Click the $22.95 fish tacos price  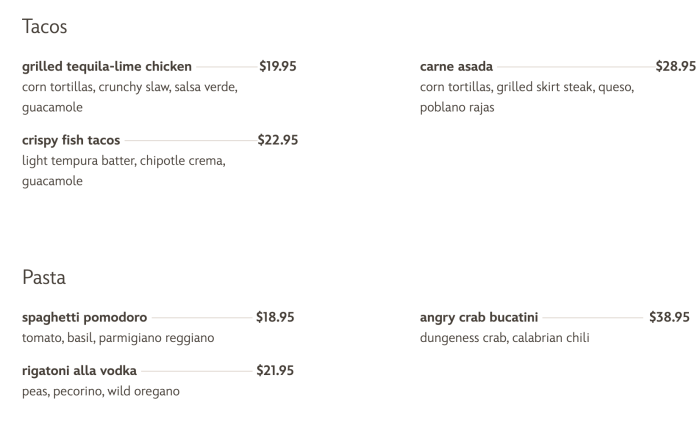(x=278, y=140)
